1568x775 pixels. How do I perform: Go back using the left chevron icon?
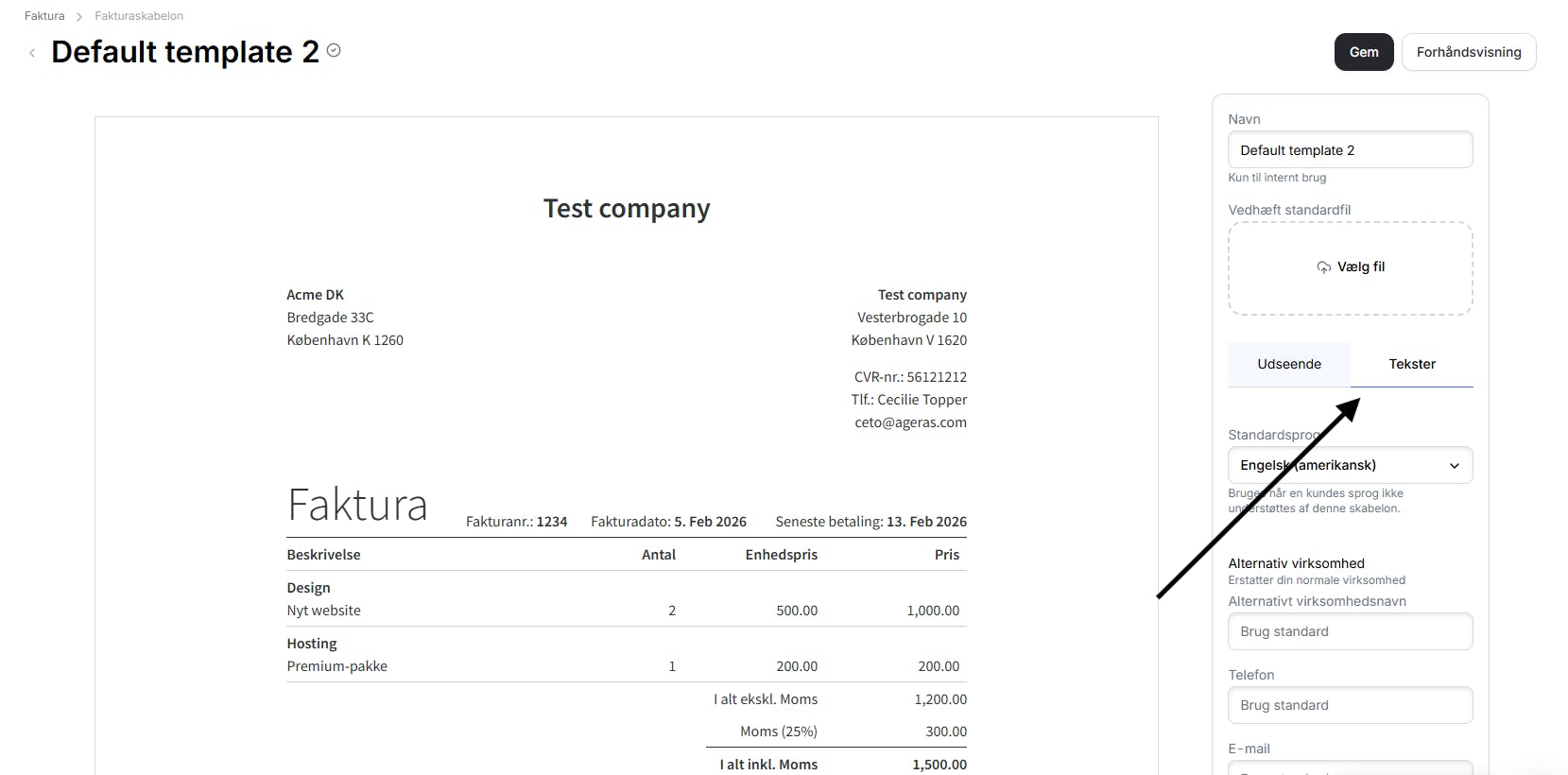(32, 53)
